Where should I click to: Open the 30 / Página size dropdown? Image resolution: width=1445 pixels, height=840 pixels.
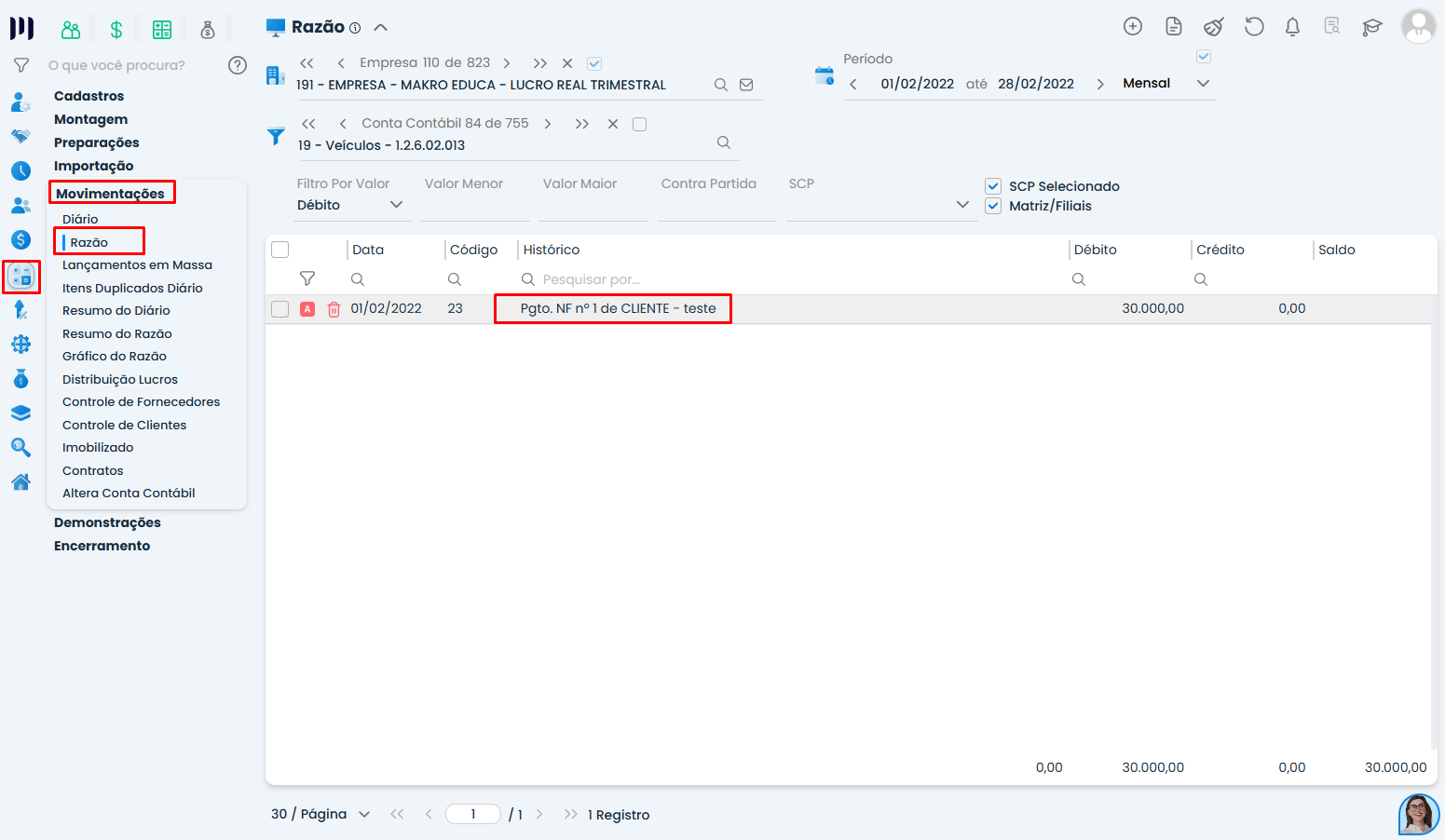pyautogui.click(x=320, y=815)
